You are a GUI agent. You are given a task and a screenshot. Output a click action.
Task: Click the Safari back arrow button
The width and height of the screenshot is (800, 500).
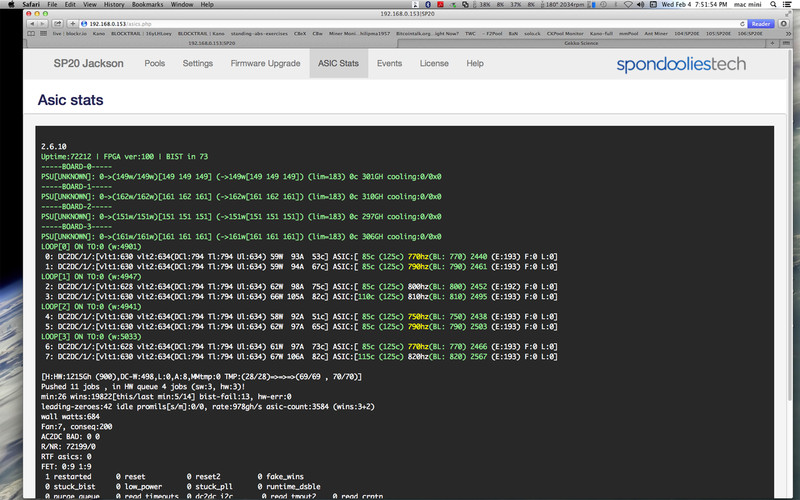click(x=32, y=23)
